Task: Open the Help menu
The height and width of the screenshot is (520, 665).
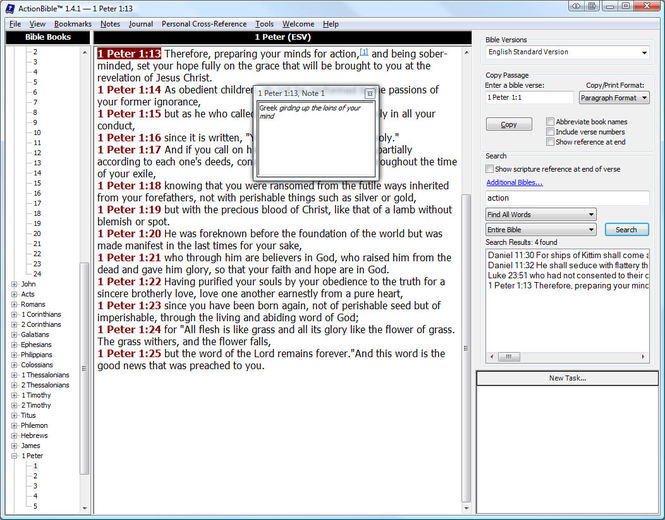Action: (330, 24)
